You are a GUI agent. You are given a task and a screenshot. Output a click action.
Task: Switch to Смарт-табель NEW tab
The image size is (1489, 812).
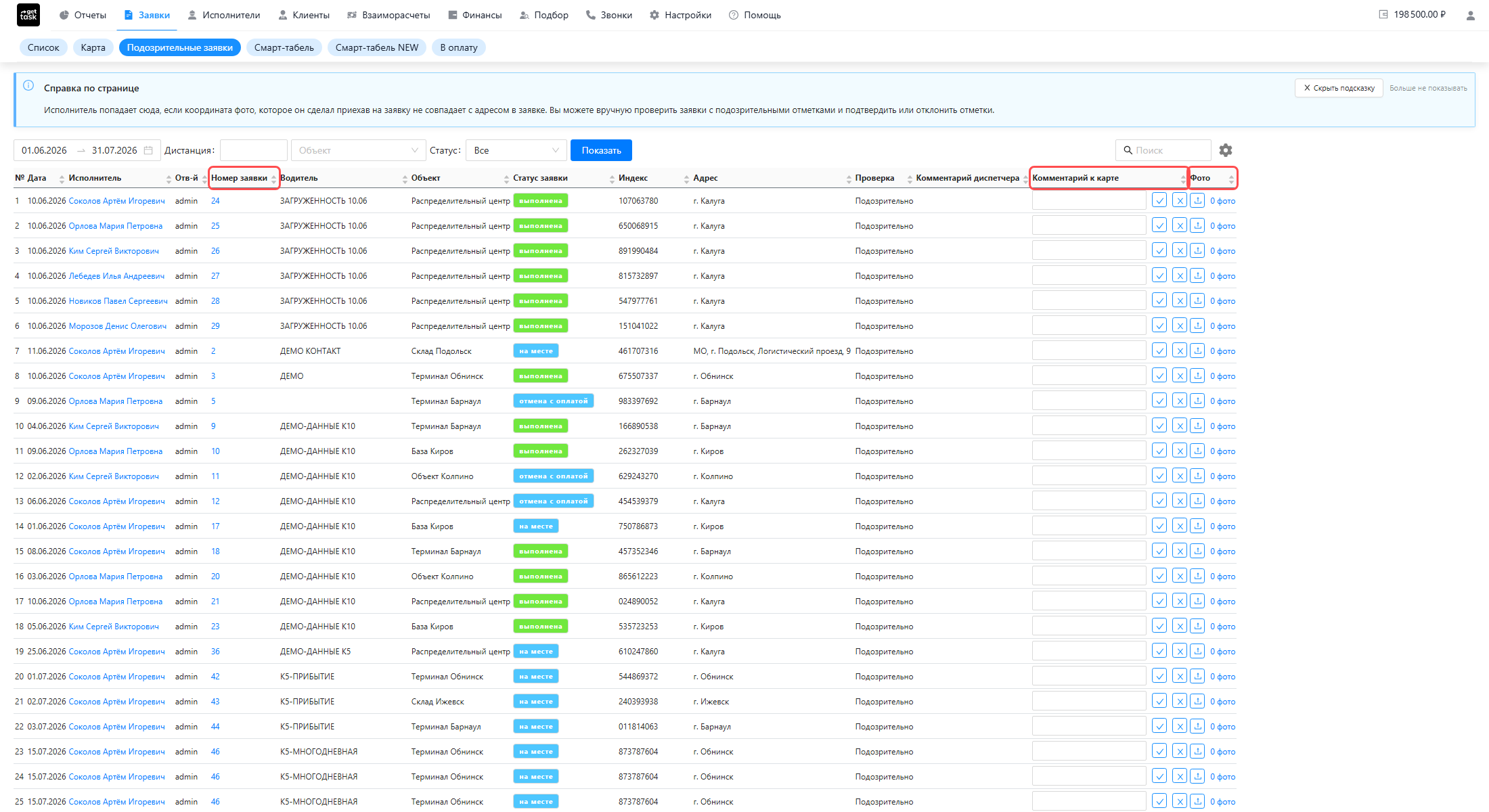coord(377,47)
